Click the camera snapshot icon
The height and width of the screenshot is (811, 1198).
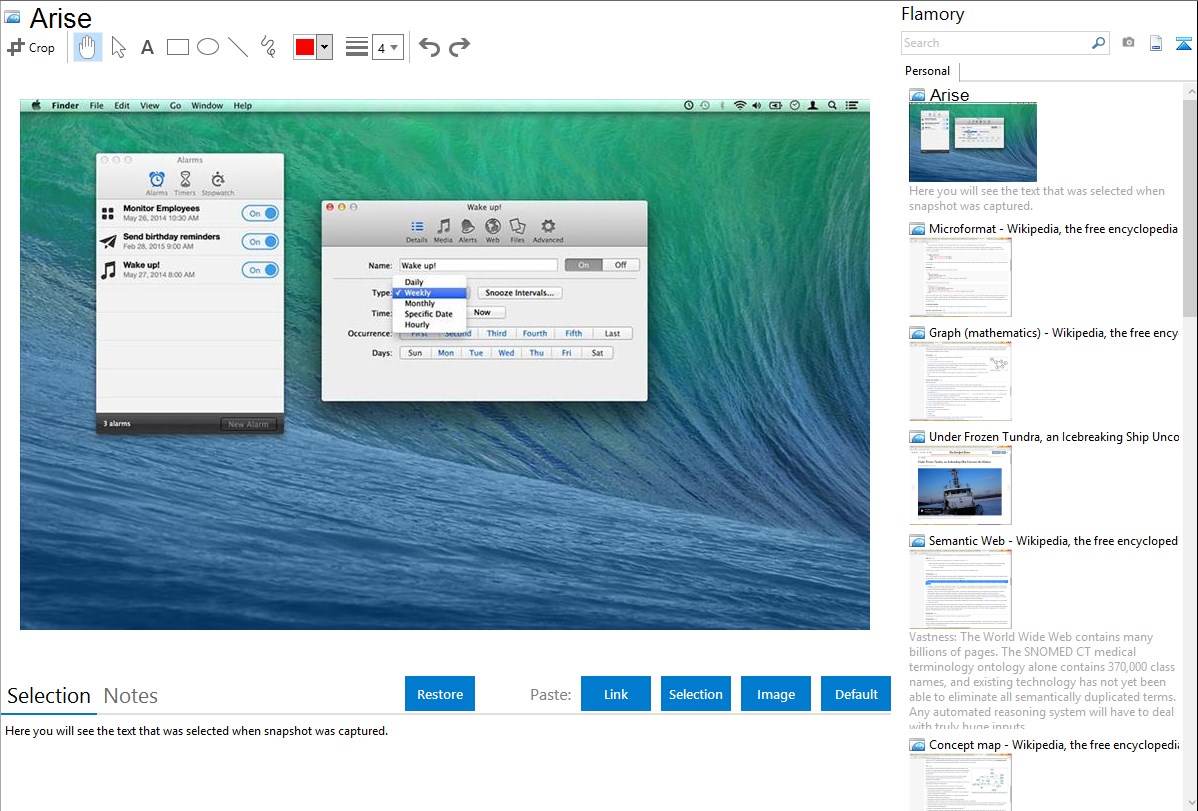[1128, 43]
